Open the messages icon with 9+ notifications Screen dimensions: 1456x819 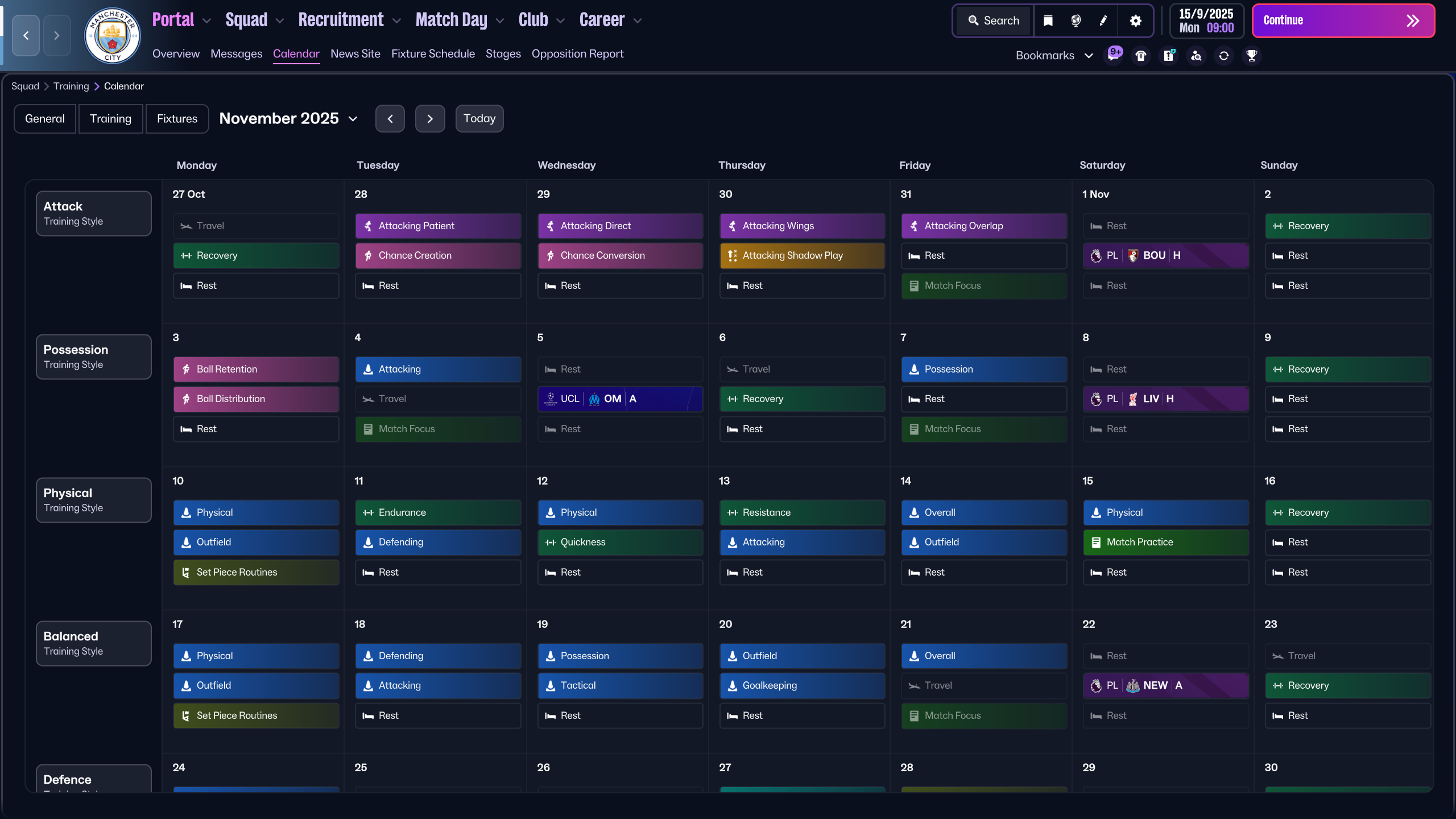coord(1114,55)
